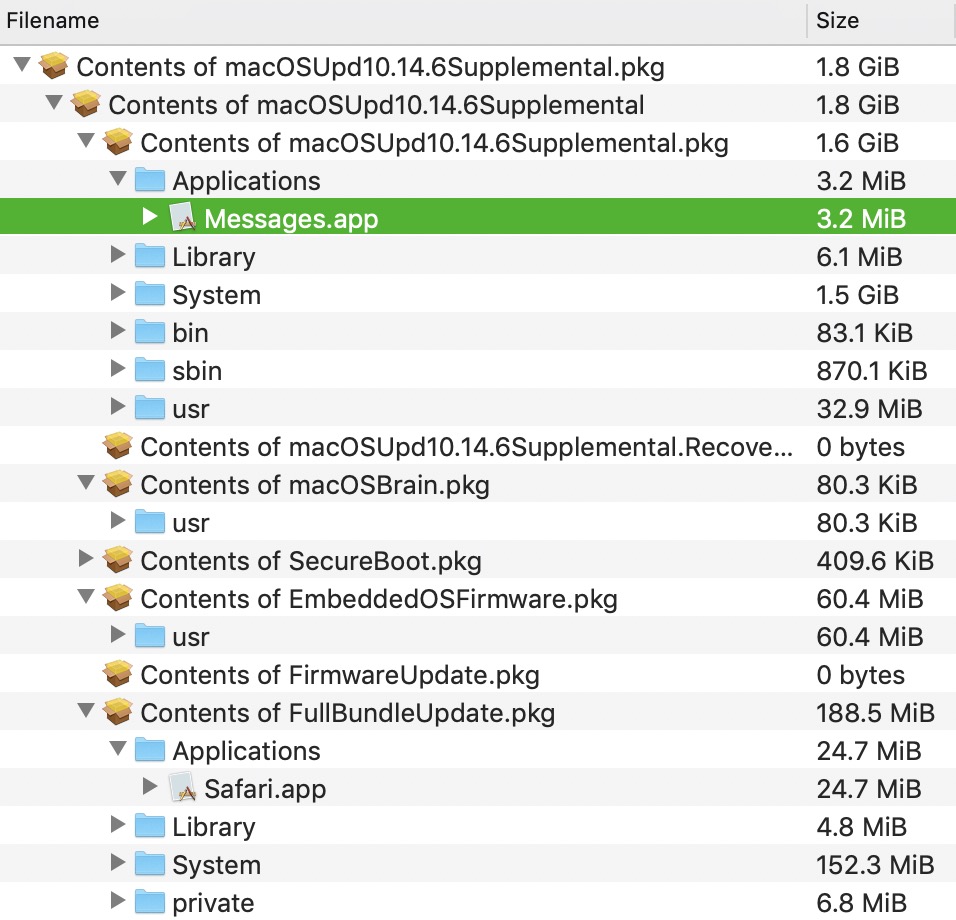Click the EmbeddedOSFirmware.pkg package icon
The height and width of the screenshot is (920, 956).
pyautogui.click(x=118, y=598)
